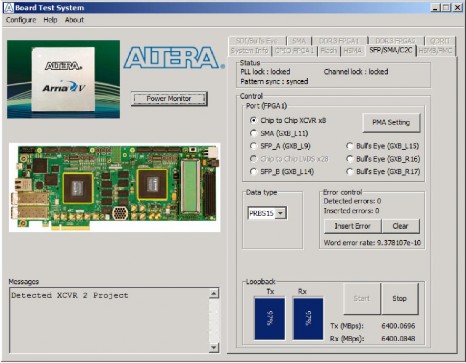Click the Rx loopback progress bar

pos(308,319)
